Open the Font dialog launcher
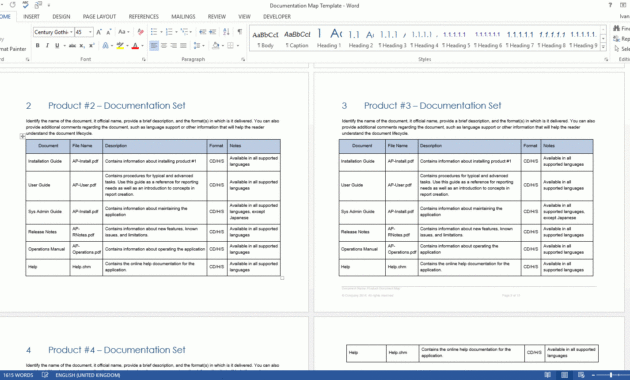This screenshot has width=630, height=380. tap(144, 59)
